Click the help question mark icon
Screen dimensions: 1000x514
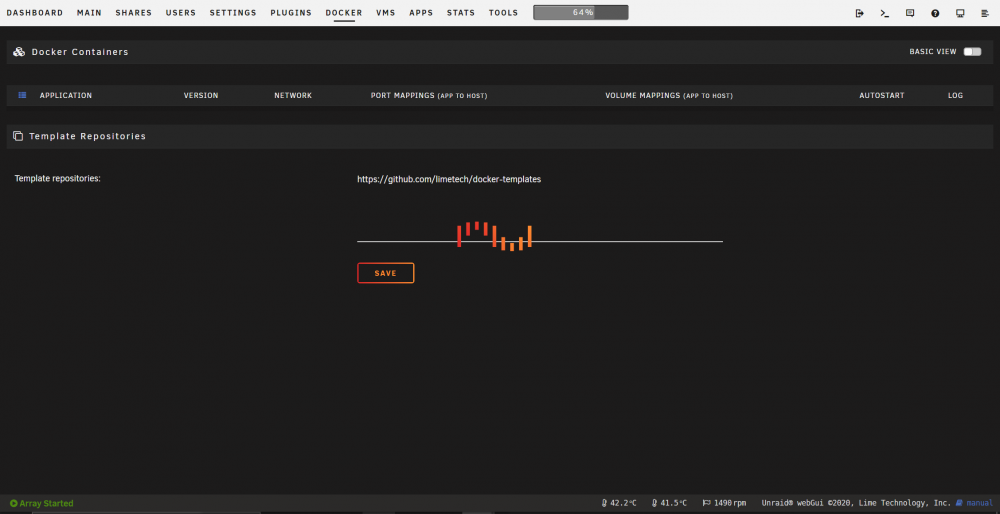pyautogui.click(x=935, y=13)
